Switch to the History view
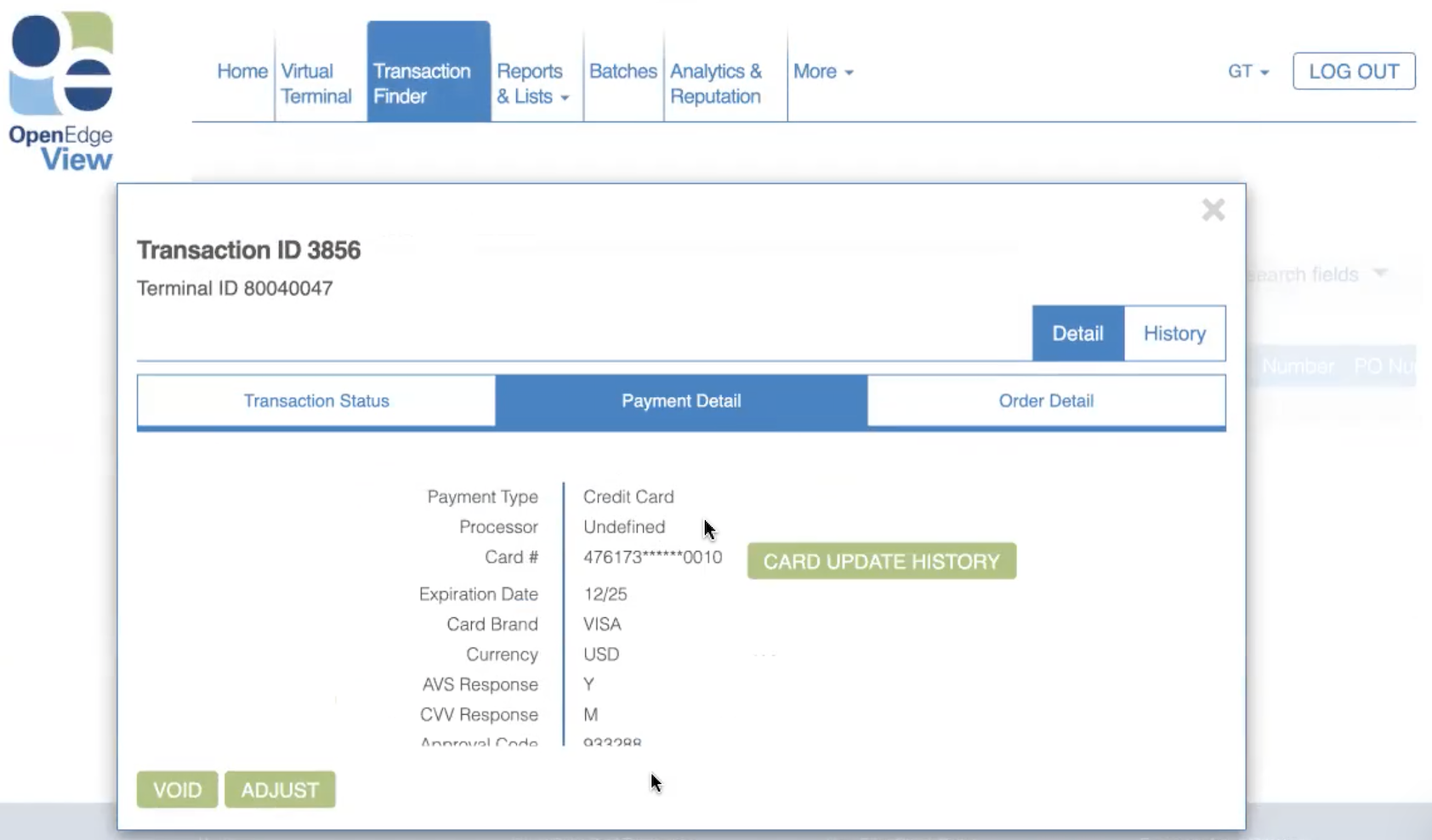Screen dimensions: 1432x840 [1174, 333]
